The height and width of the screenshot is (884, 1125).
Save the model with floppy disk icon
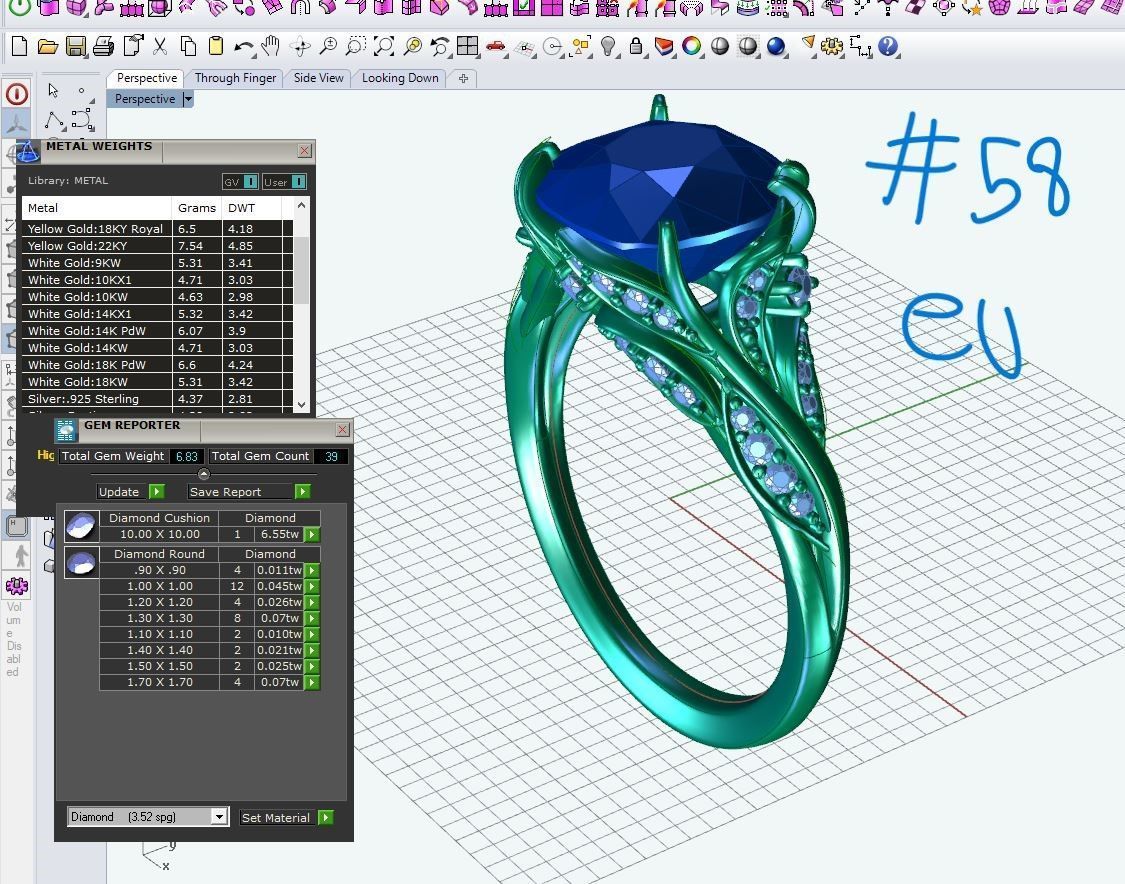75,47
